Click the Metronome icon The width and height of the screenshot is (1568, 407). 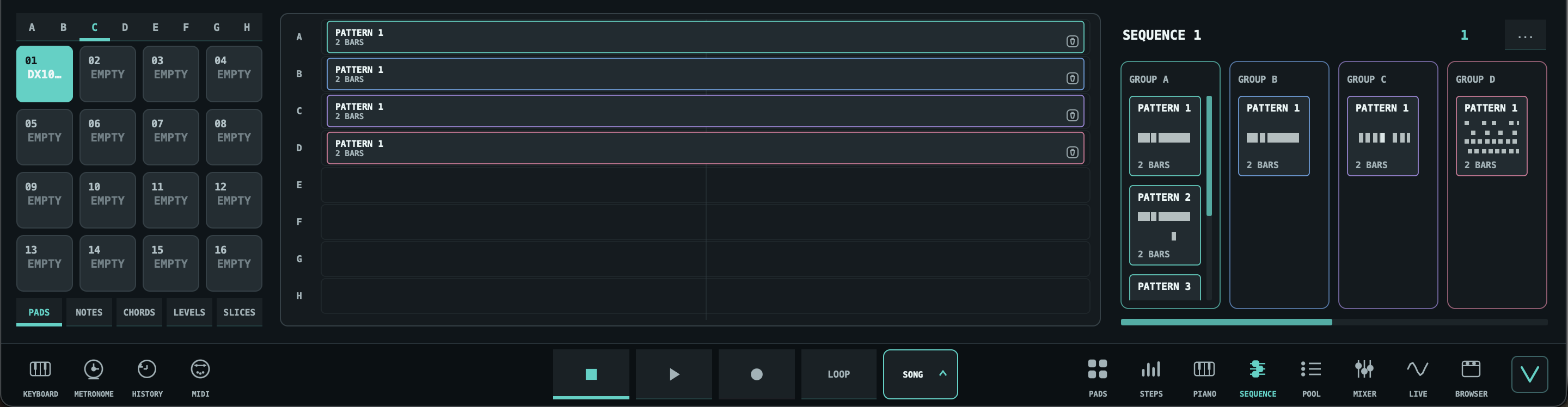pos(93,369)
